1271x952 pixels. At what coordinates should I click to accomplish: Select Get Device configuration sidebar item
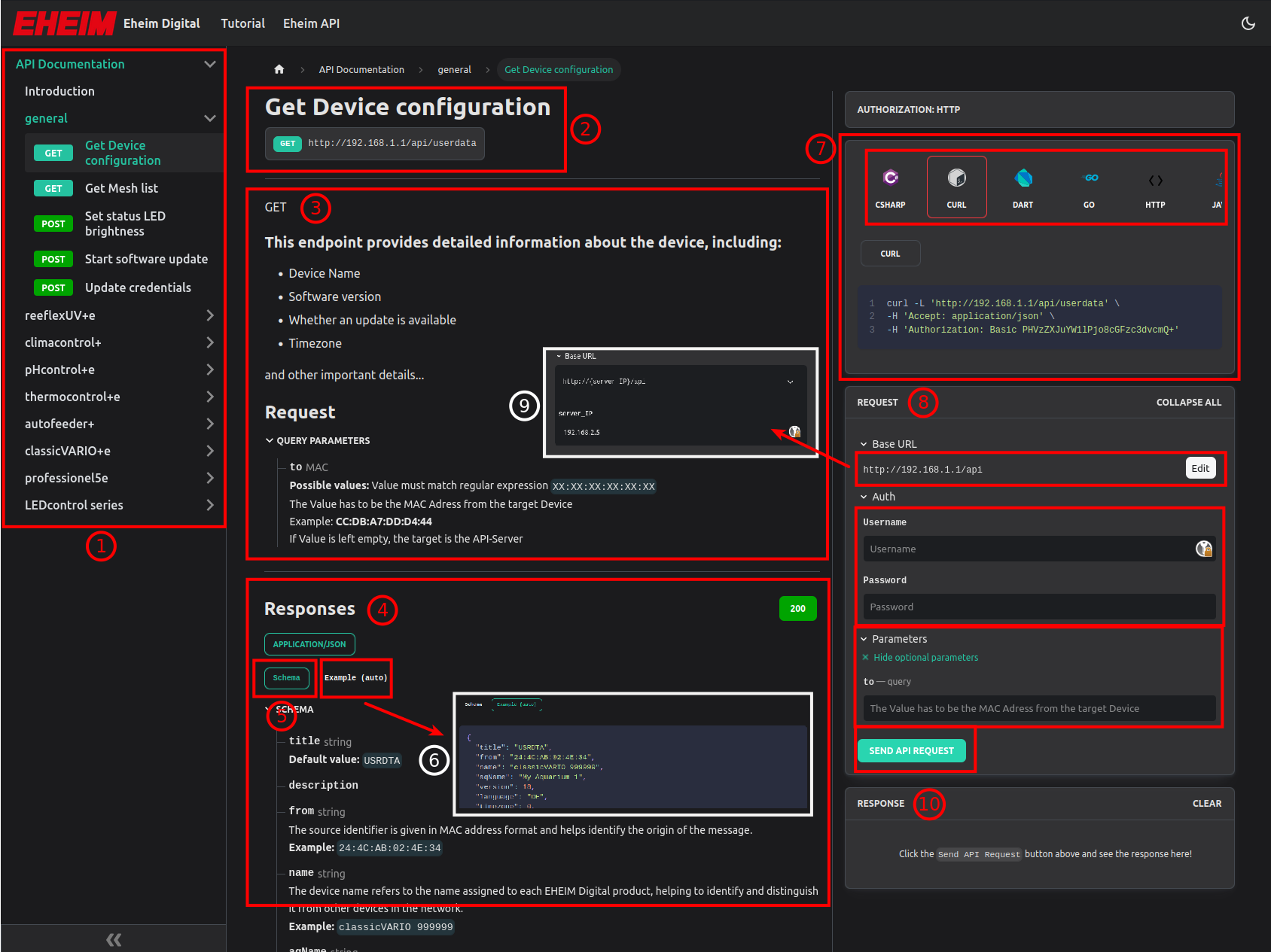[124, 153]
